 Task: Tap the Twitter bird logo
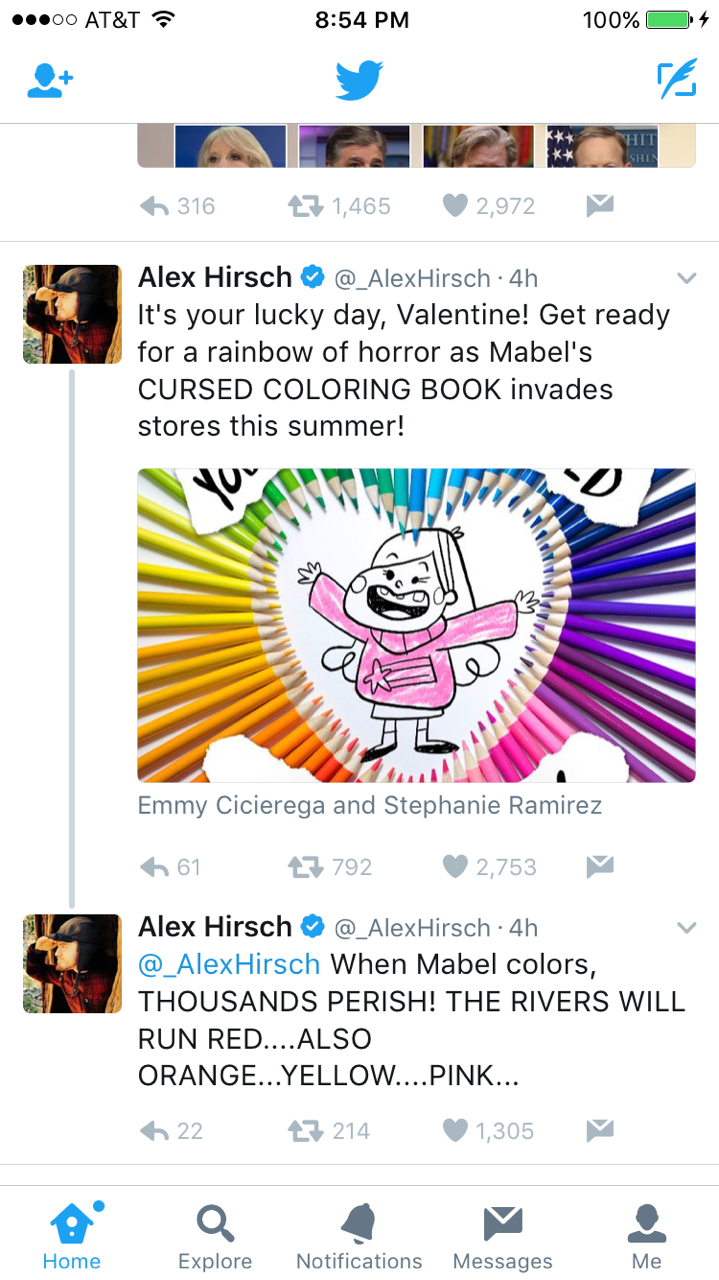click(360, 81)
